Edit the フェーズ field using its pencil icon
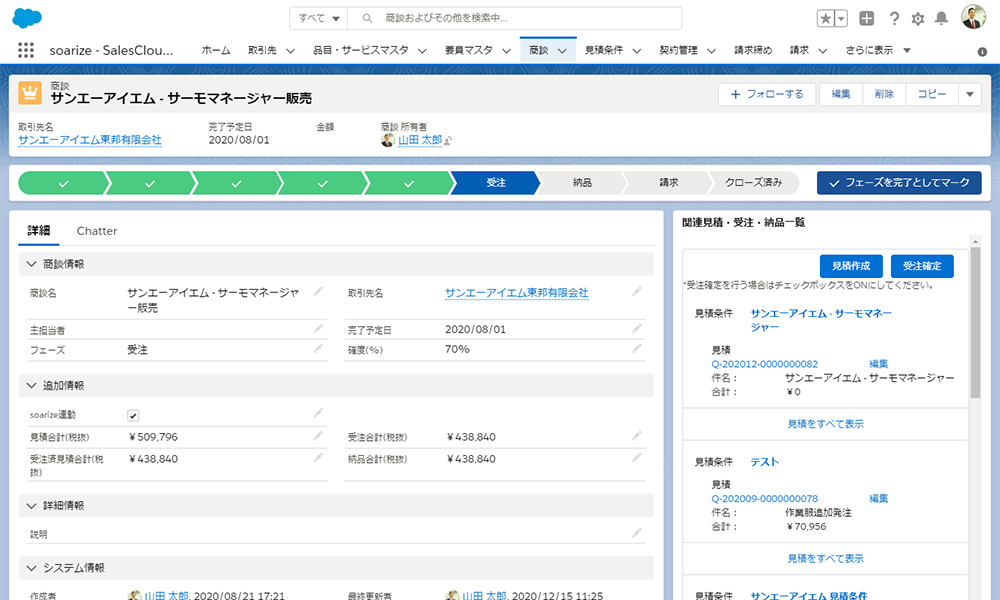The height and width of the screenshot is (600, 1000). 318,348
